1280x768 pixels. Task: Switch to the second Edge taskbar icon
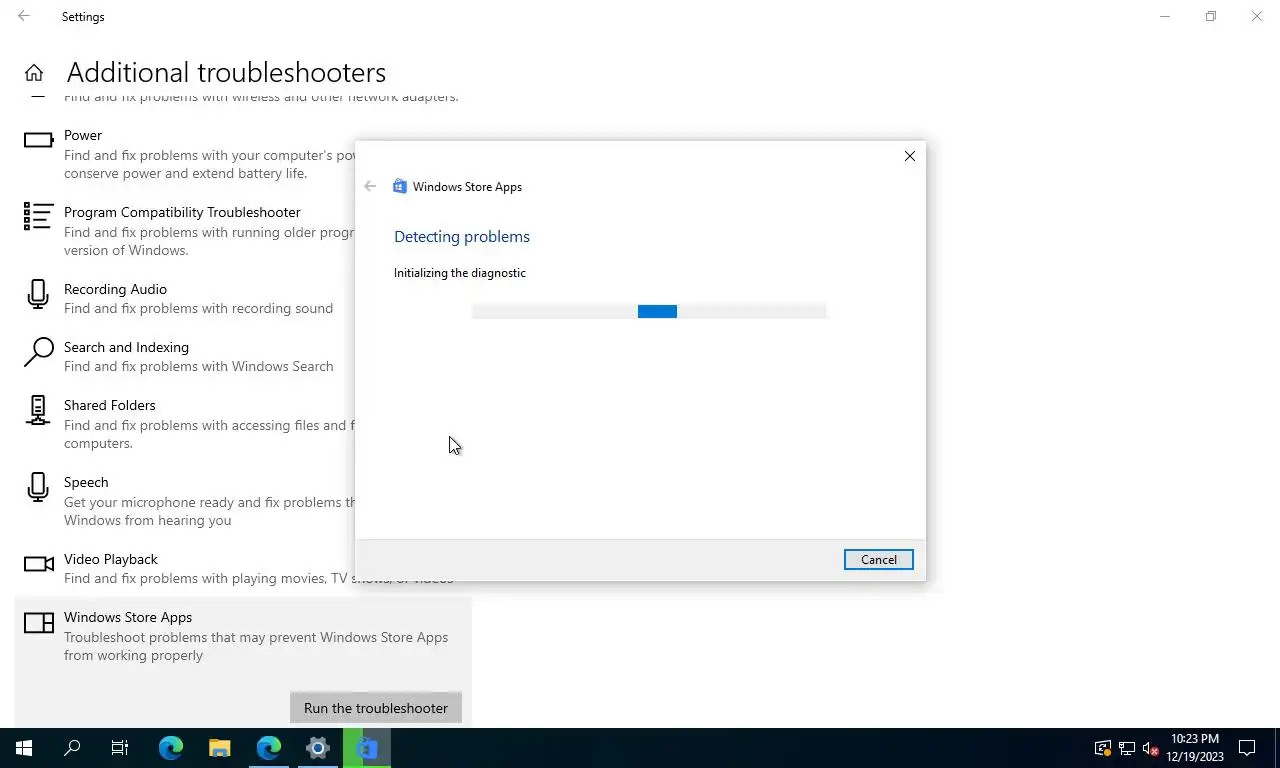pos(269,748)
